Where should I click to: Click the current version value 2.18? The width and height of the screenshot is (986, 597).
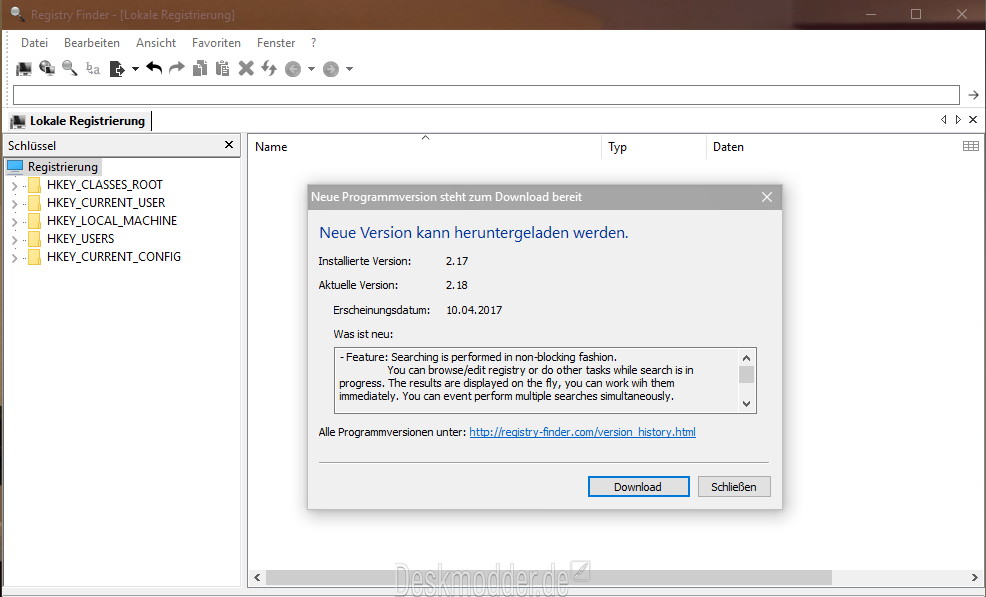pos(457,285)
